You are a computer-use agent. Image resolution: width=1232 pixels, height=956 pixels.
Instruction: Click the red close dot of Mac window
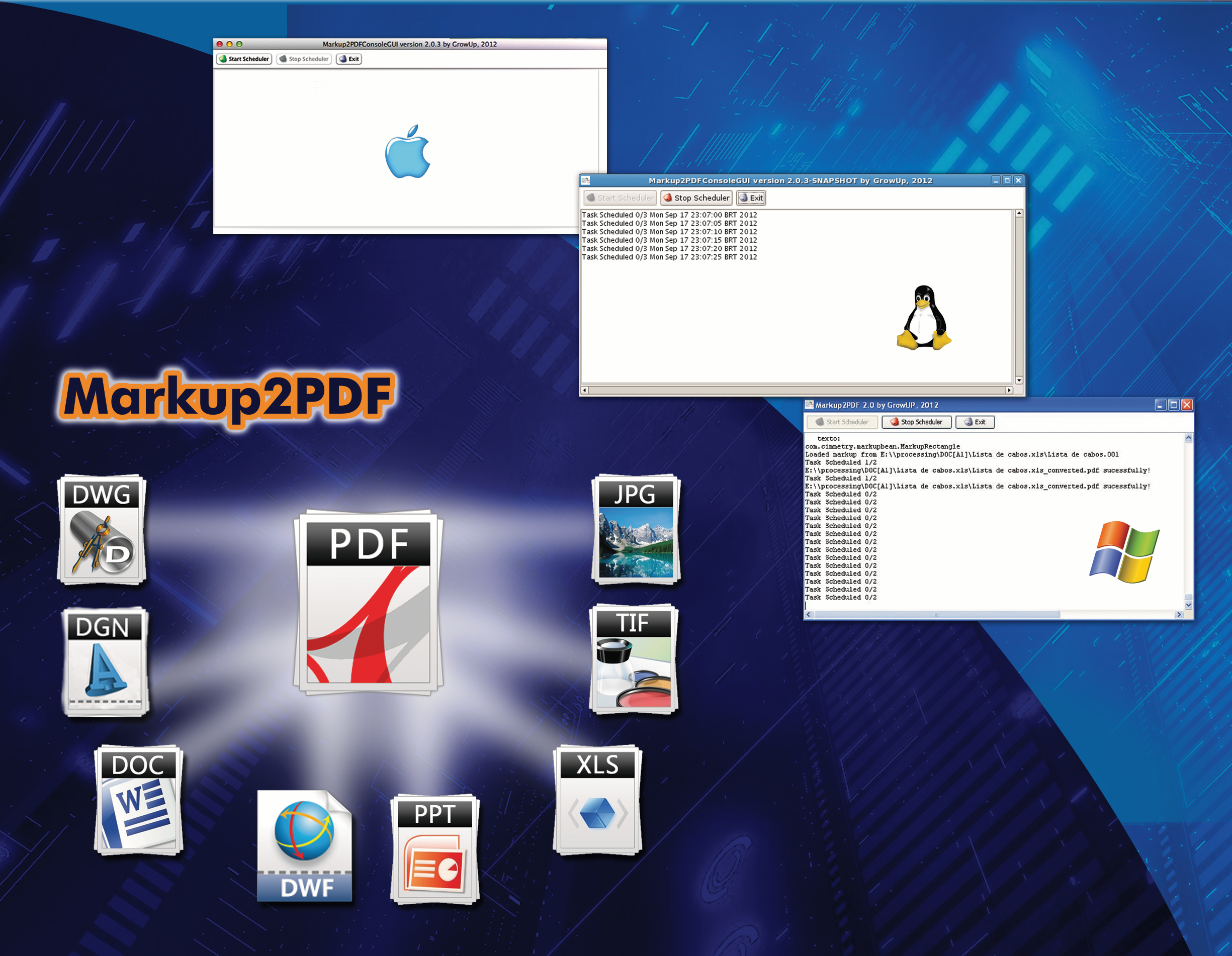220,44
